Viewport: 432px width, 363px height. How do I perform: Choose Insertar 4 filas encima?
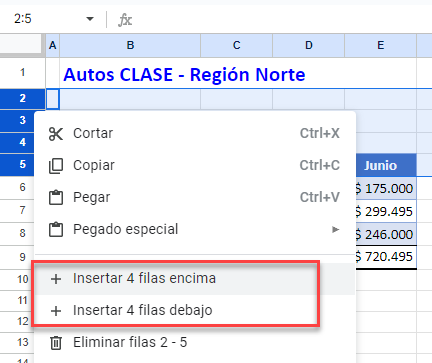195,278
